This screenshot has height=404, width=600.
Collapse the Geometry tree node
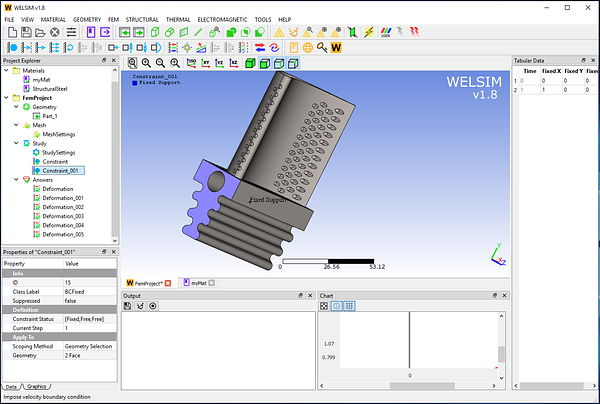click(16, 107)
